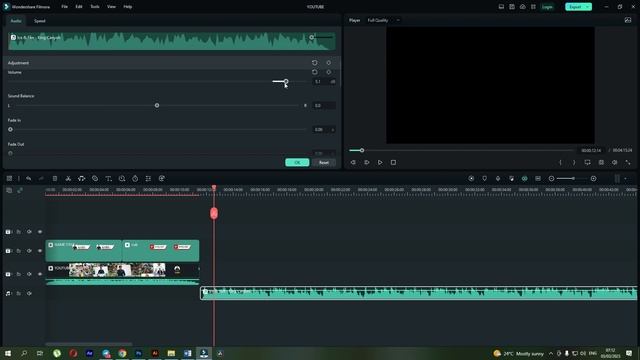Open the View menu
The height and width of the screenshot is (360, 640).
[111, 7]
